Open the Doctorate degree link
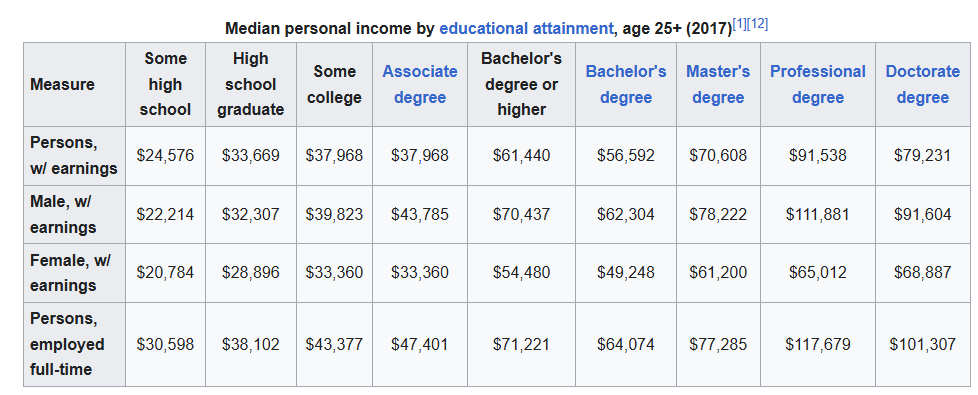Viewport: 978px width, 395px height. (922, 84)
